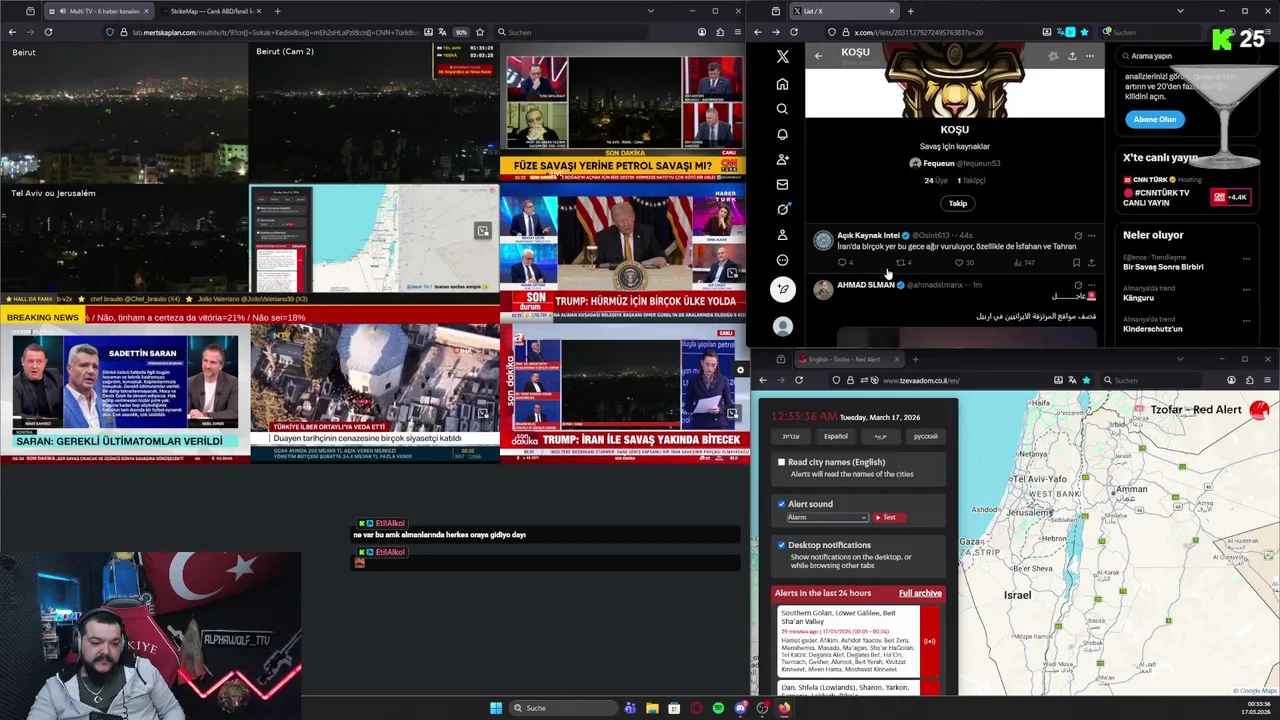Open Grok icon in X sidebar
Viewport: 1280px width, 720px height.
(x=782, y=209)
